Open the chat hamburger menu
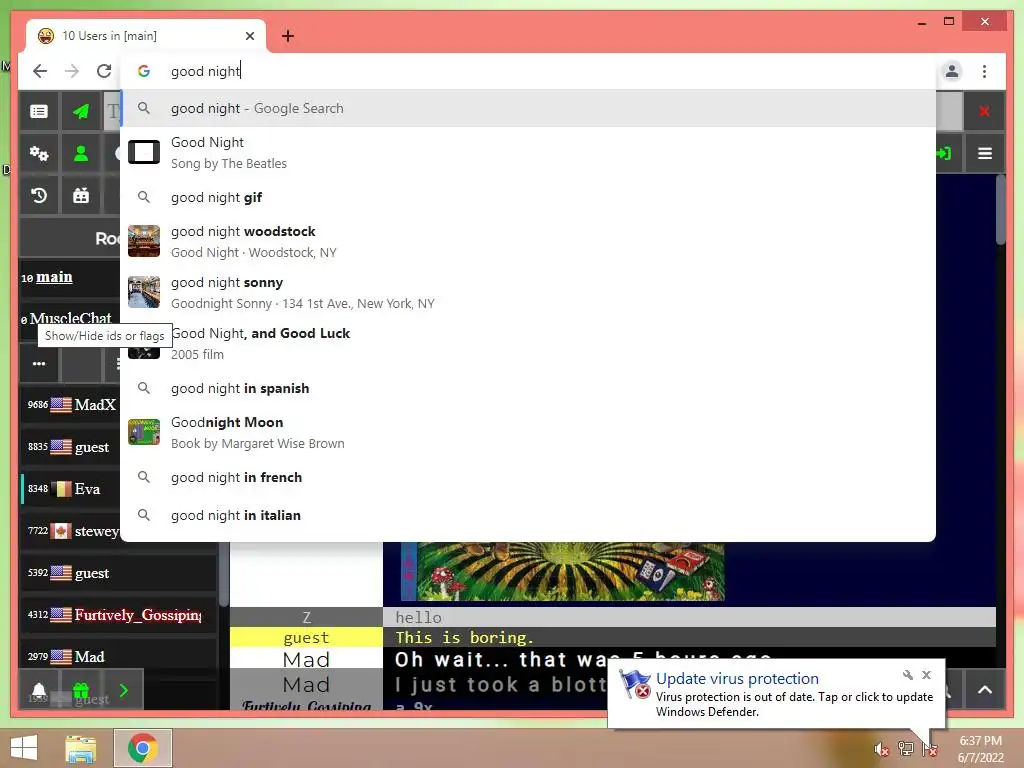The height and width of the screenshot is (768, 1024). tap(985, 153)
